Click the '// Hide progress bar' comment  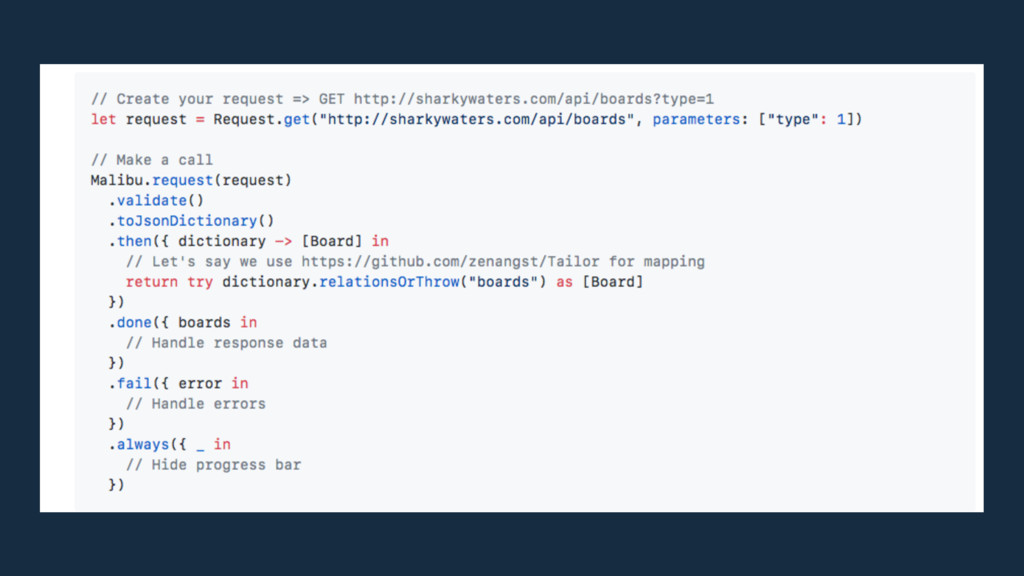click(x=213, y=464)
